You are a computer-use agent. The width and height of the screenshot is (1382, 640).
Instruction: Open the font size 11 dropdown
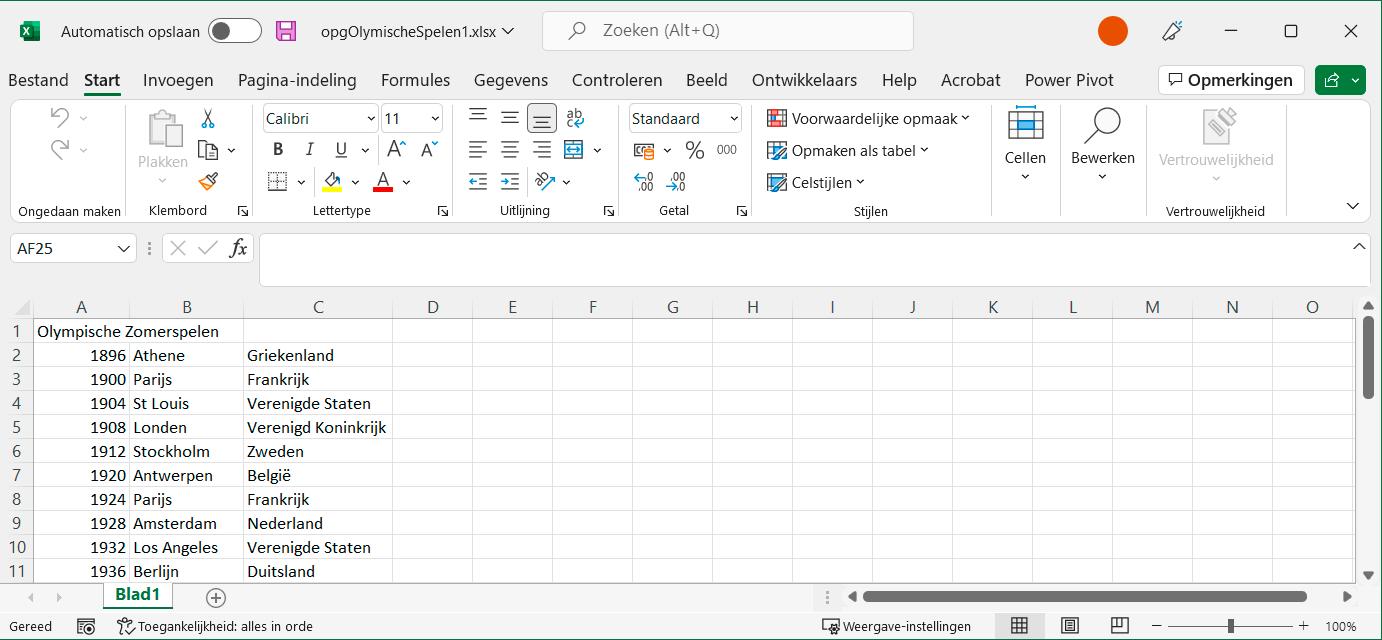click(435, 119)
